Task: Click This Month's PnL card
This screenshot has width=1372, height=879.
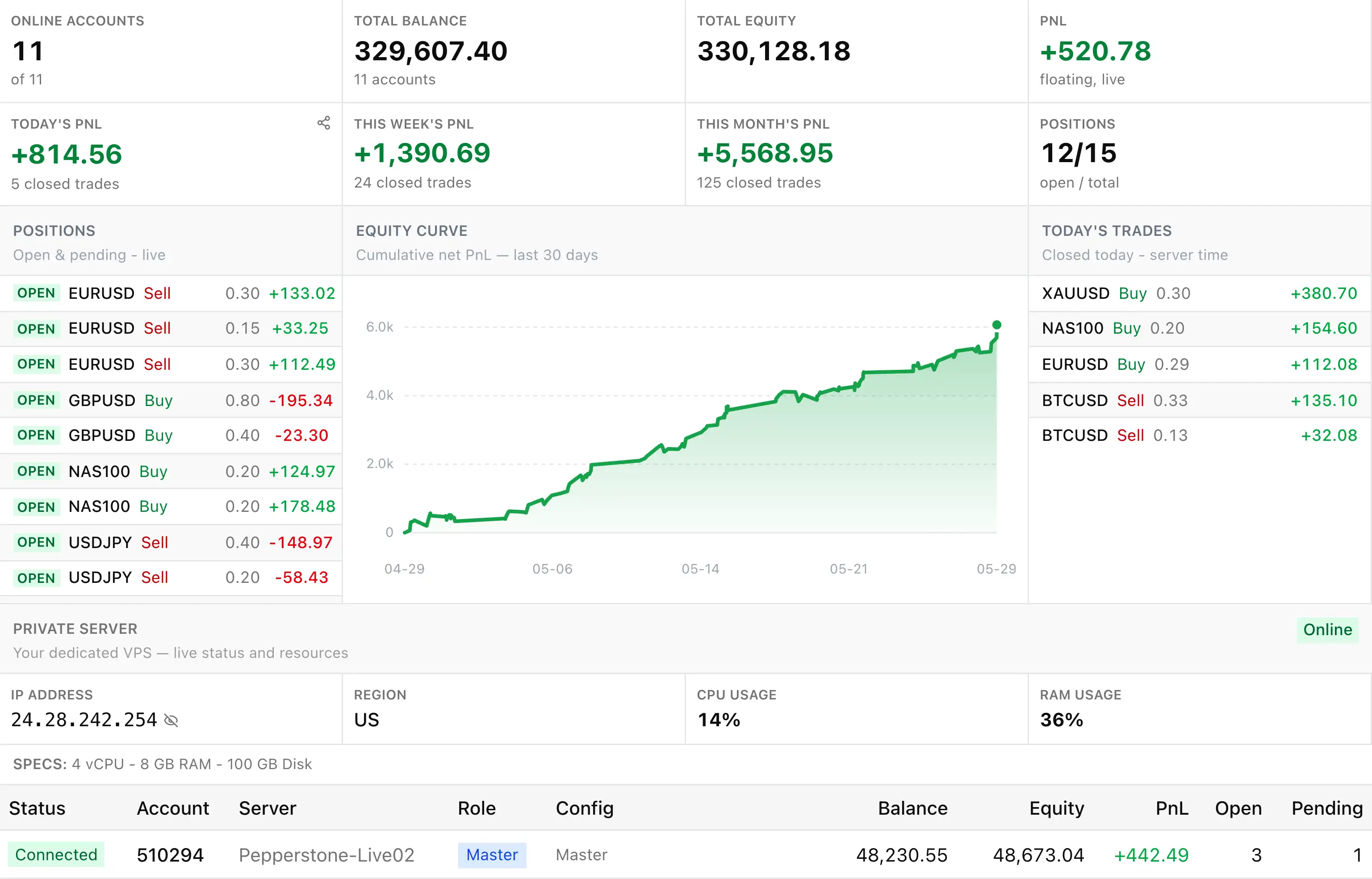Action: click(x=856, y=154)
